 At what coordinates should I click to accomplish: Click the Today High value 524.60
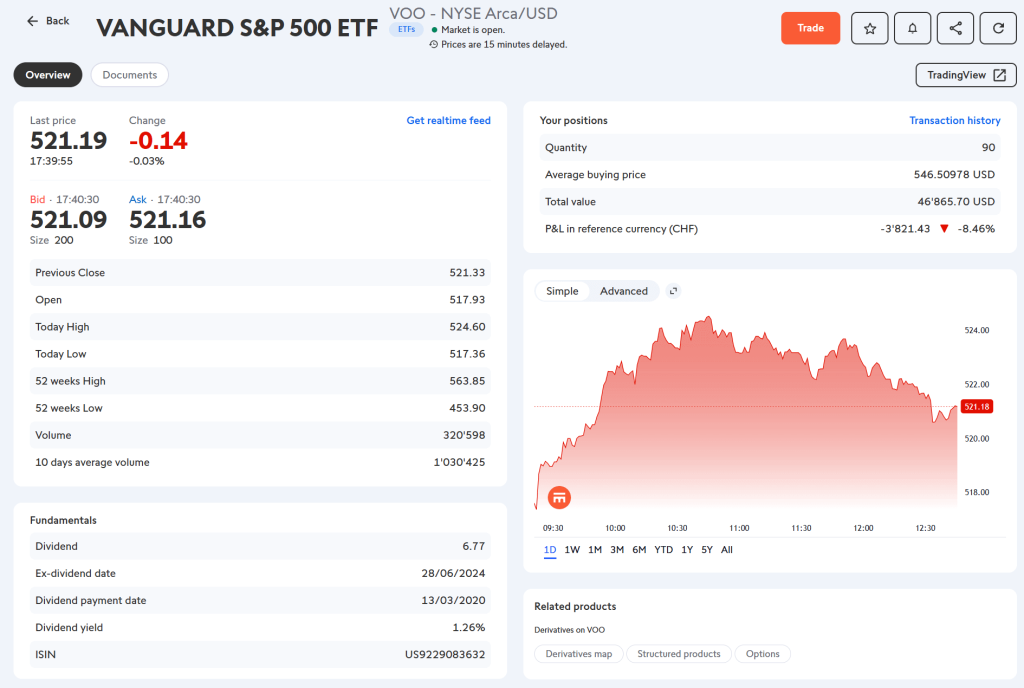pyautogui.click(x=467, y=327)
